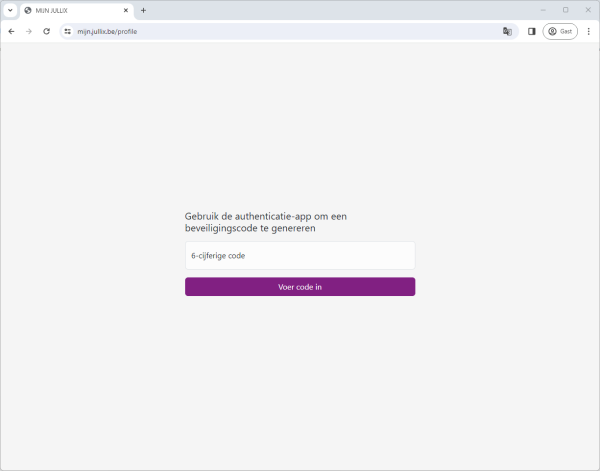Open the tab search dropdown chevron
Image resolution: width=600 pixels, height=471 pixels.
[x=10, y=10]
